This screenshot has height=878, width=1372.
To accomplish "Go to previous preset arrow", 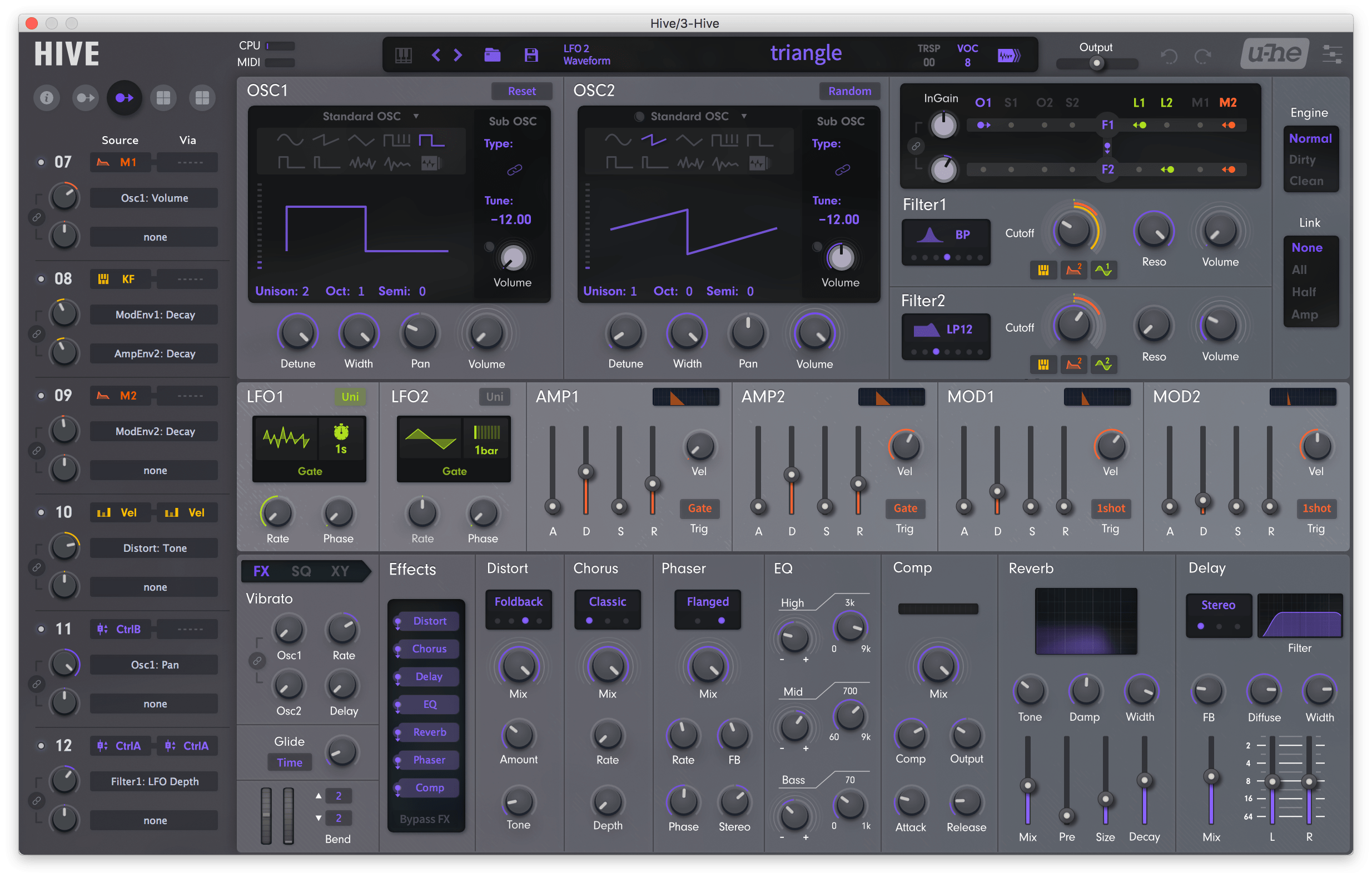I will (x=436, y=54).
